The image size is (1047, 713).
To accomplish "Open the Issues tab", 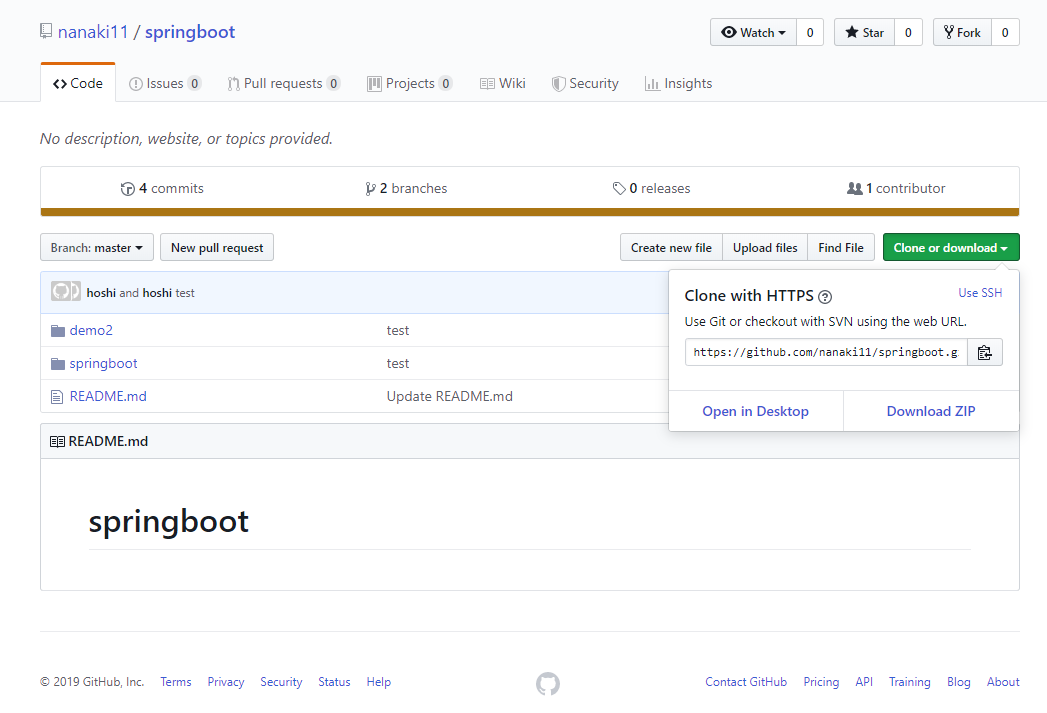I will coord(164,83).
